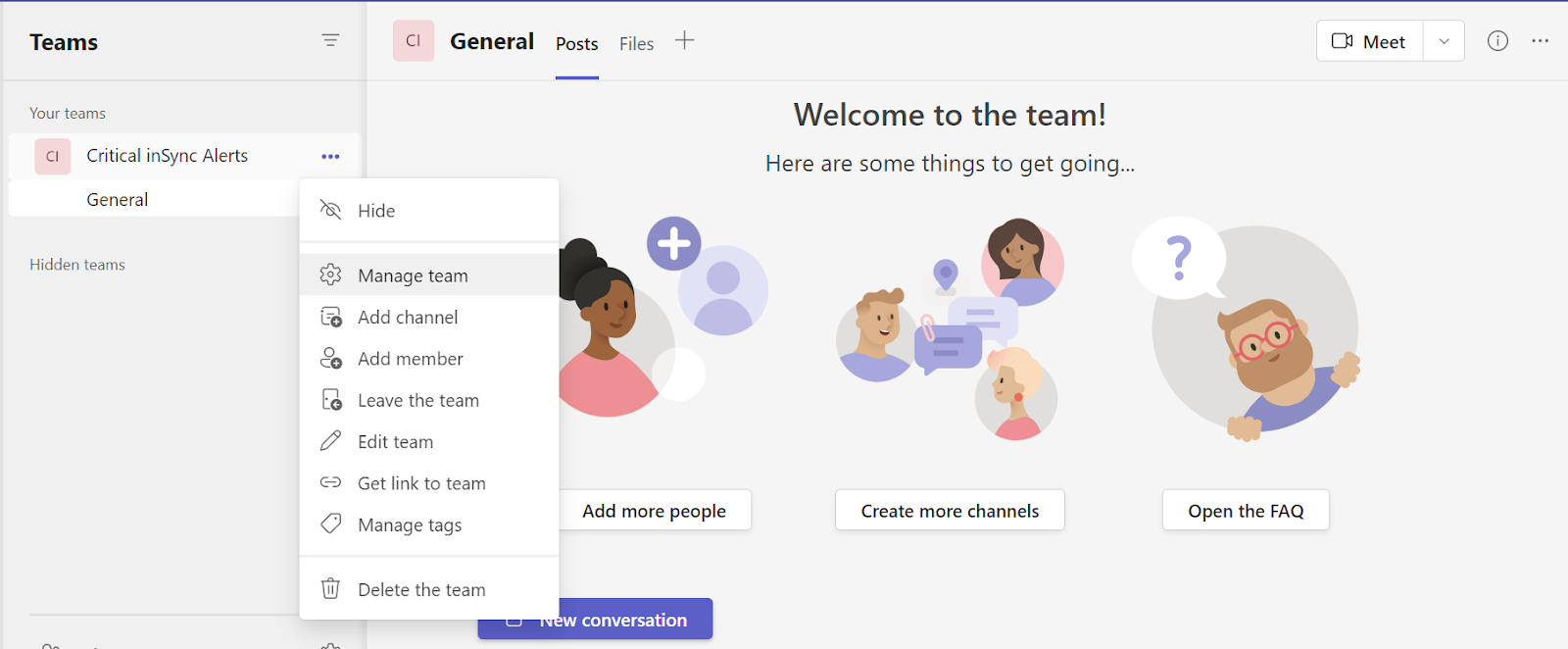
Task: Click Add more people button
Action: point(655,511)
